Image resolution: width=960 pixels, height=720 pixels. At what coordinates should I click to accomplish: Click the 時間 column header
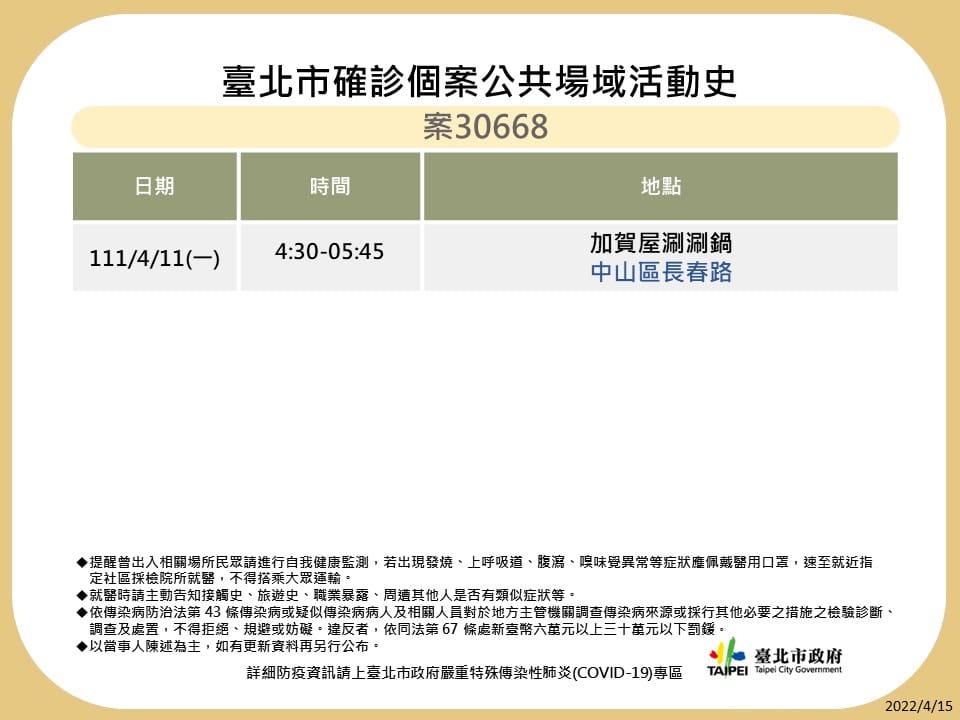click(x=330, y=186)
